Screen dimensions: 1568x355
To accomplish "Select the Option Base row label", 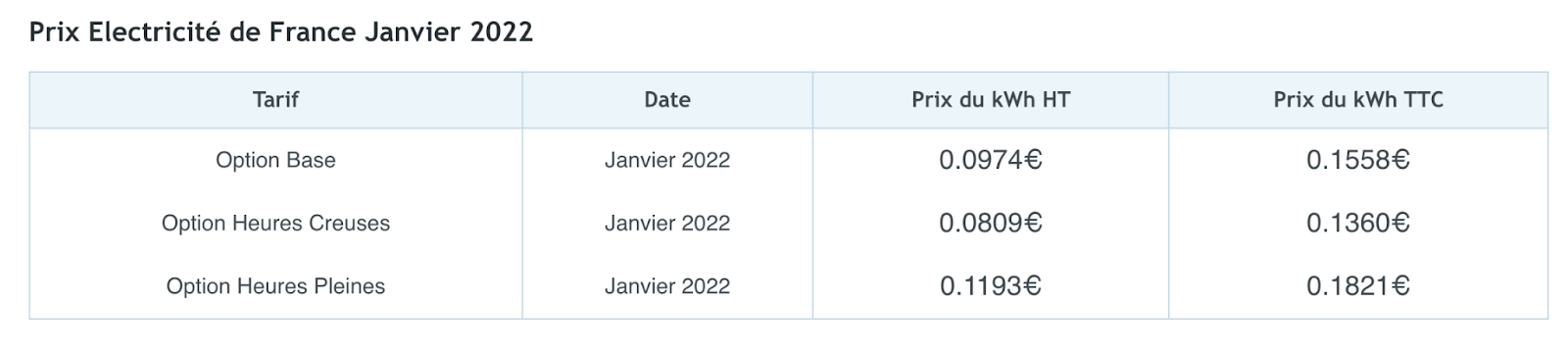I will (x=275, y=160).
